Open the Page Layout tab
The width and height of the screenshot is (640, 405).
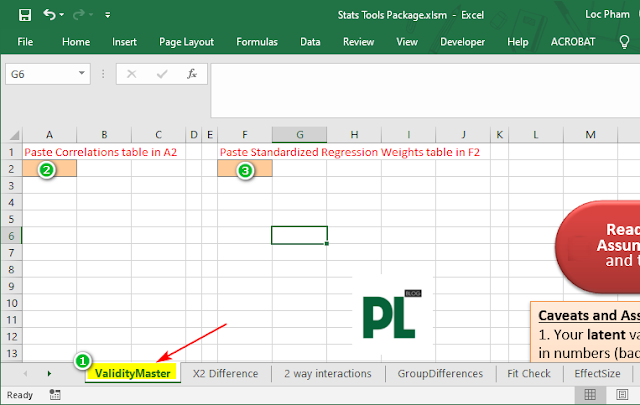pyautogui.click(x=186, y=42)
